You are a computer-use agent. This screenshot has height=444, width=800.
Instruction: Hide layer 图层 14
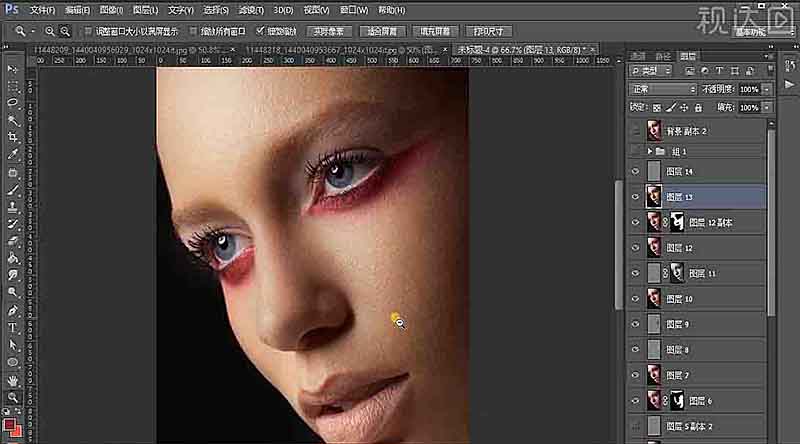click(635, 172)
